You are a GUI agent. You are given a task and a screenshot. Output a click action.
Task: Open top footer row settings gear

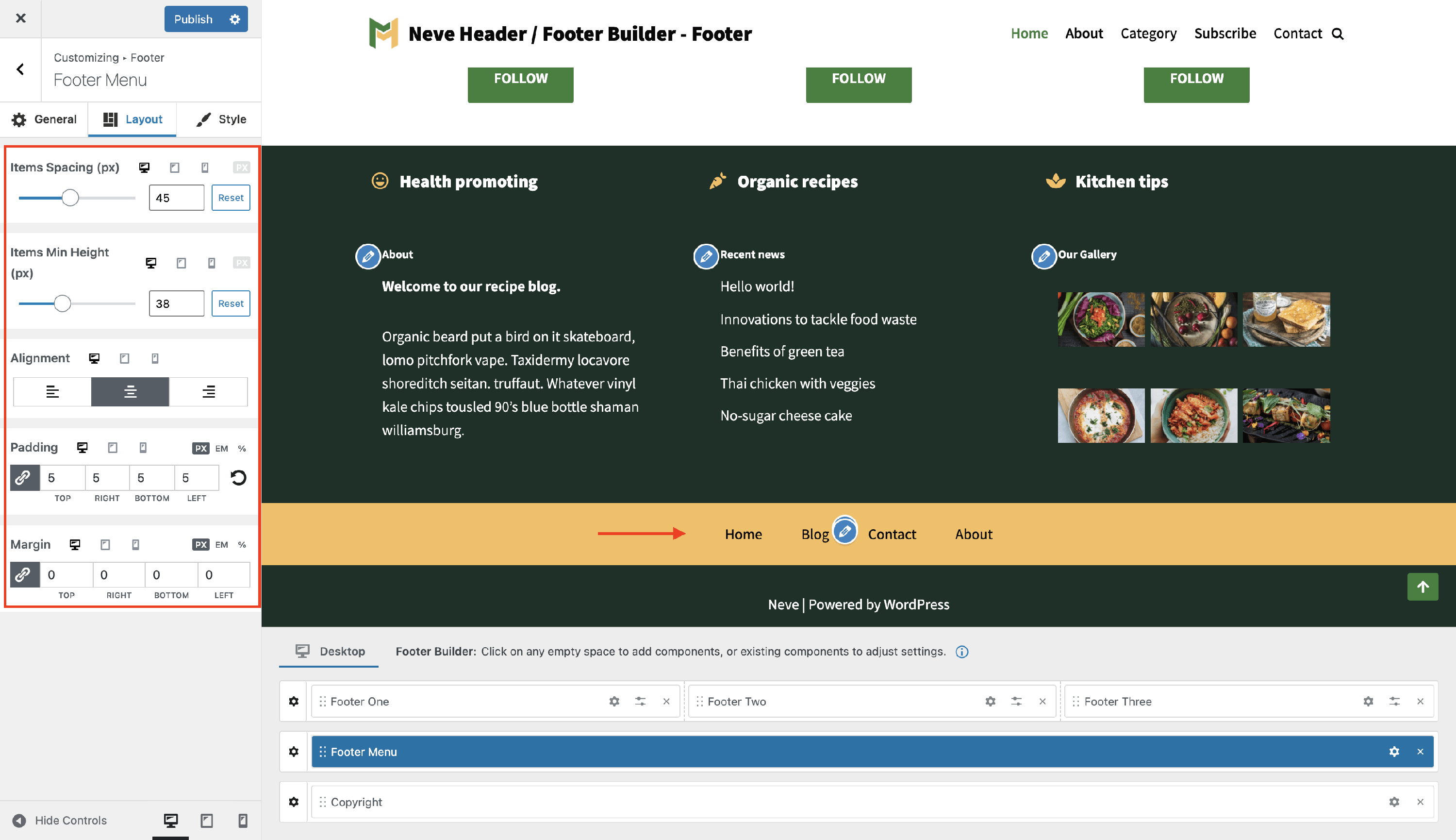click(294, 702)
